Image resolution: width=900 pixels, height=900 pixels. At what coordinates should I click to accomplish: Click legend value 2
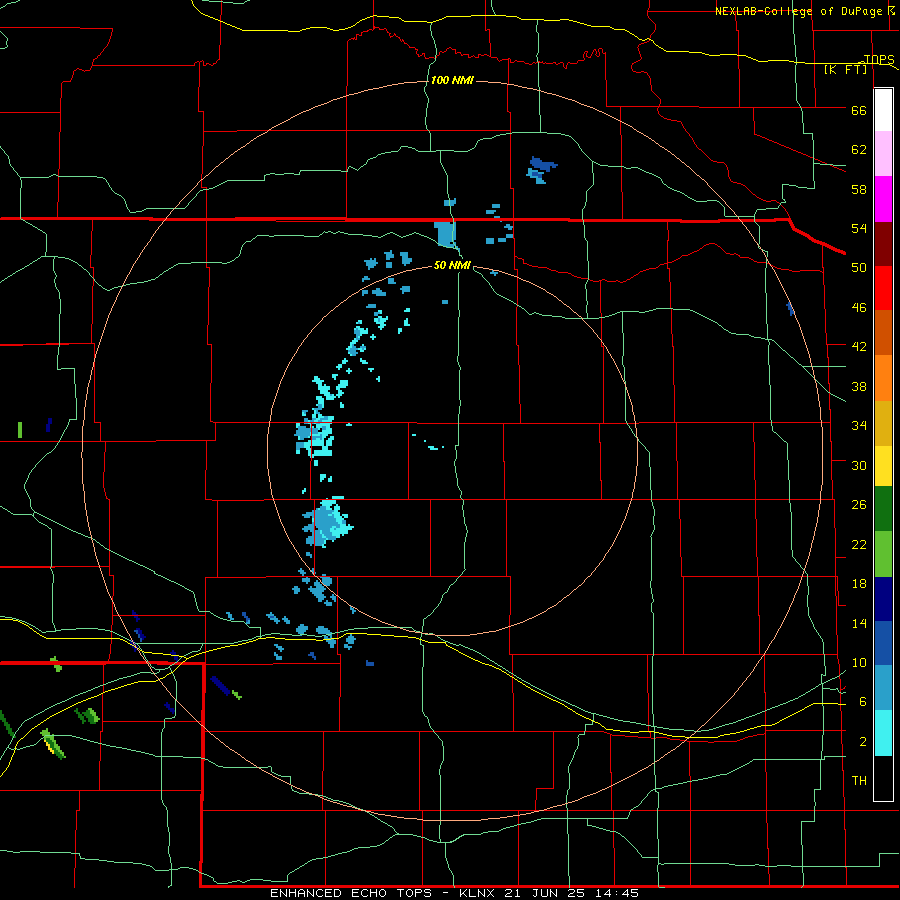863,742
